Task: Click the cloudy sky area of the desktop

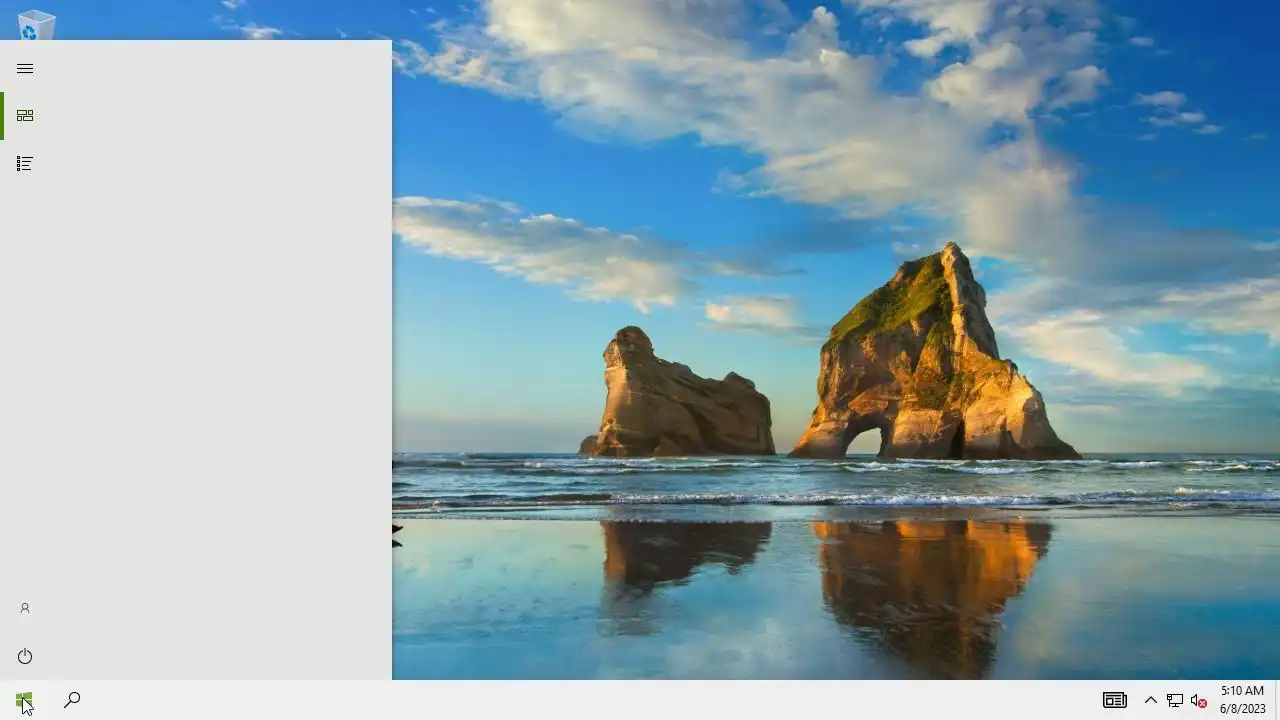Action: point(800,120)
